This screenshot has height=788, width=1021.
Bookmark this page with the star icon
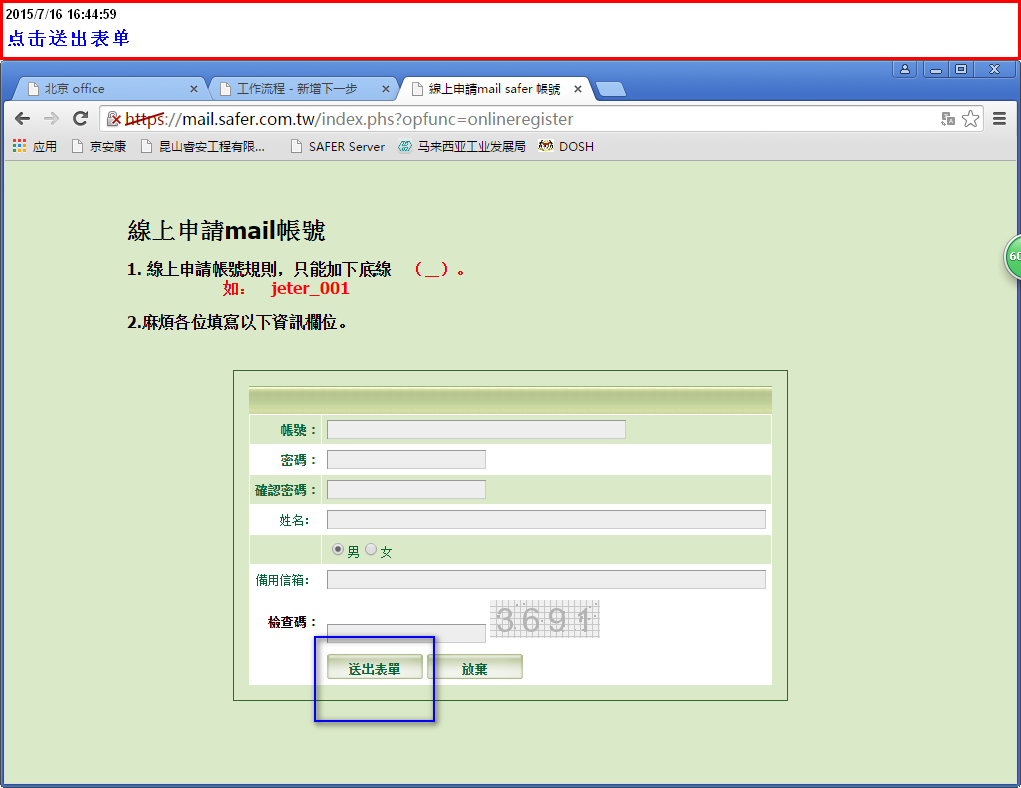coord(970,119)
